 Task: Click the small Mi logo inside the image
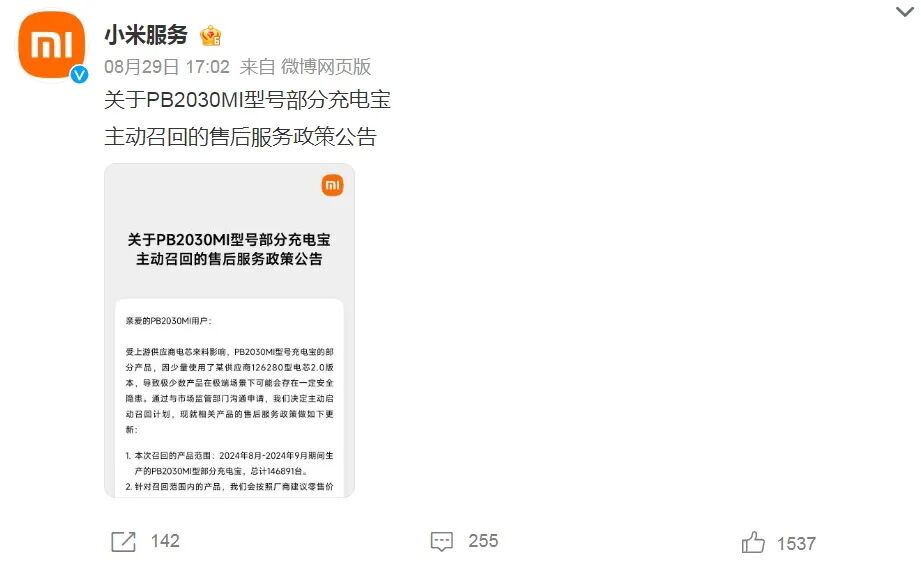point(332,186)
